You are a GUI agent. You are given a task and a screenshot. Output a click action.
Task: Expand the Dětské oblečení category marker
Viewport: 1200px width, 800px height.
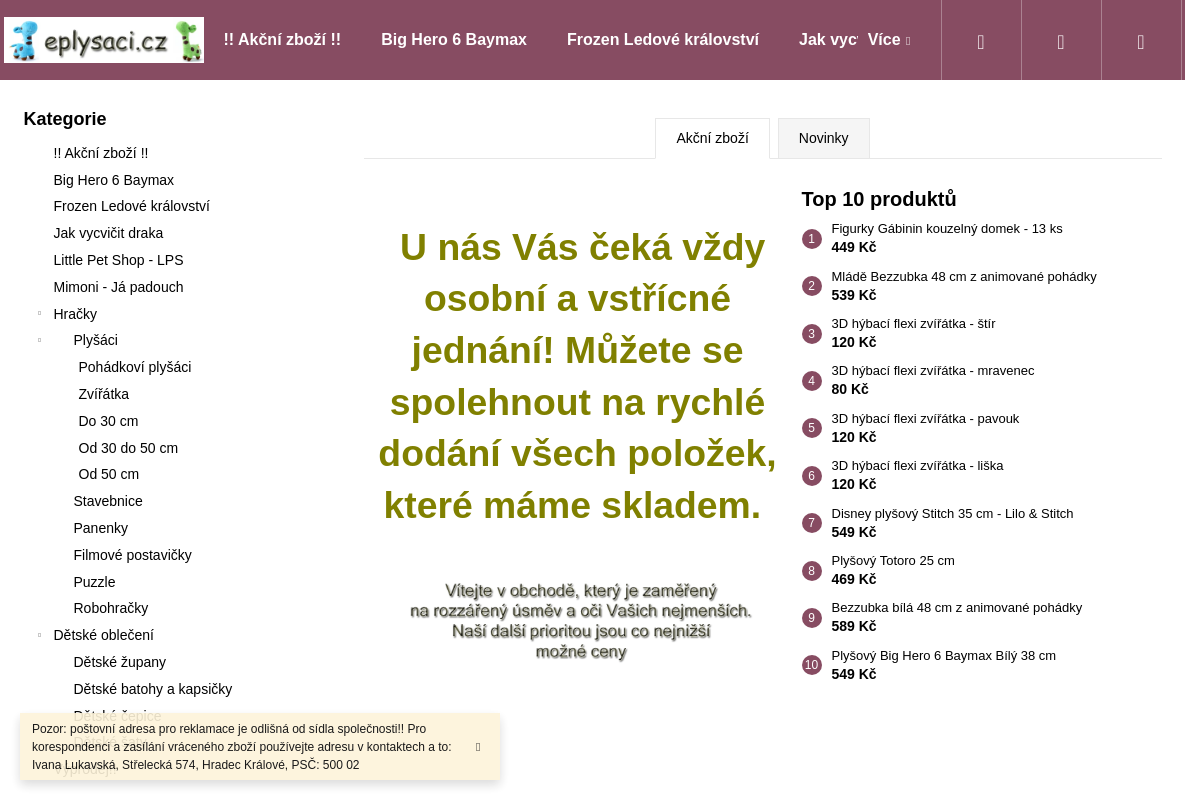pyautogui.click(x=40, y=635)
